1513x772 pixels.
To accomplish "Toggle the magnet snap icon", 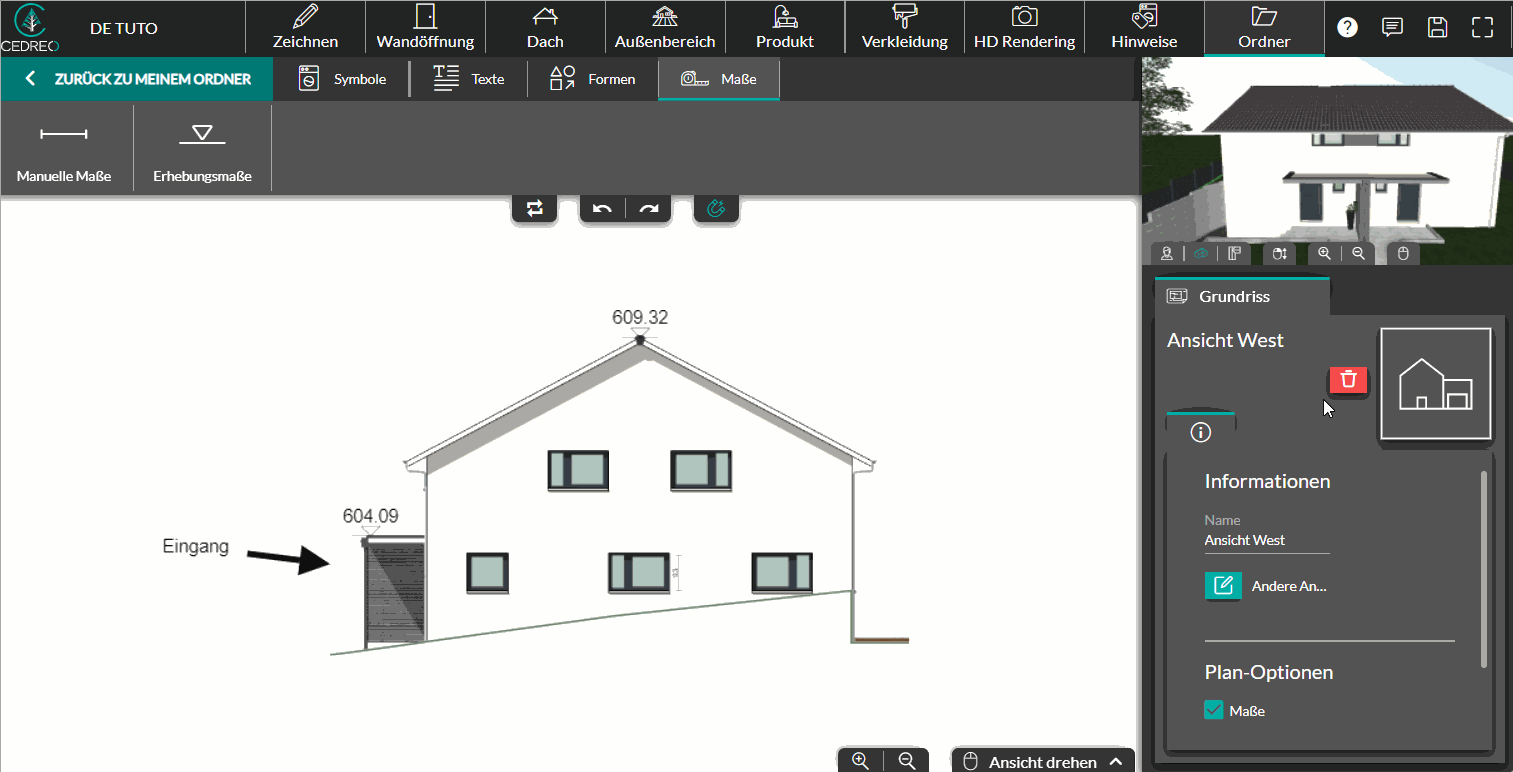I will point(716,208).
